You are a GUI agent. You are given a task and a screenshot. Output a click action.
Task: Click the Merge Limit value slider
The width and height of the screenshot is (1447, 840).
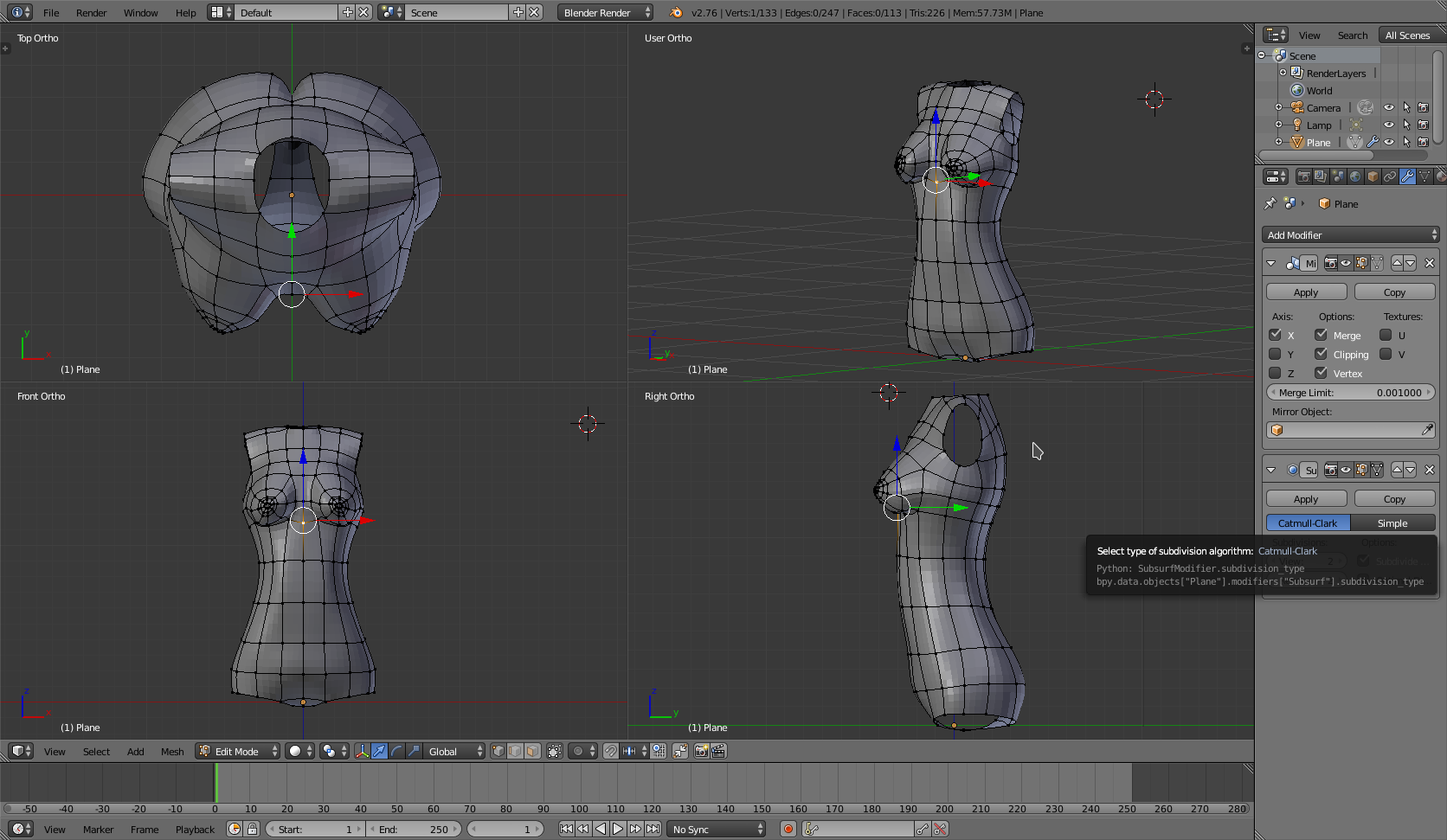[x=1350, y=393]
